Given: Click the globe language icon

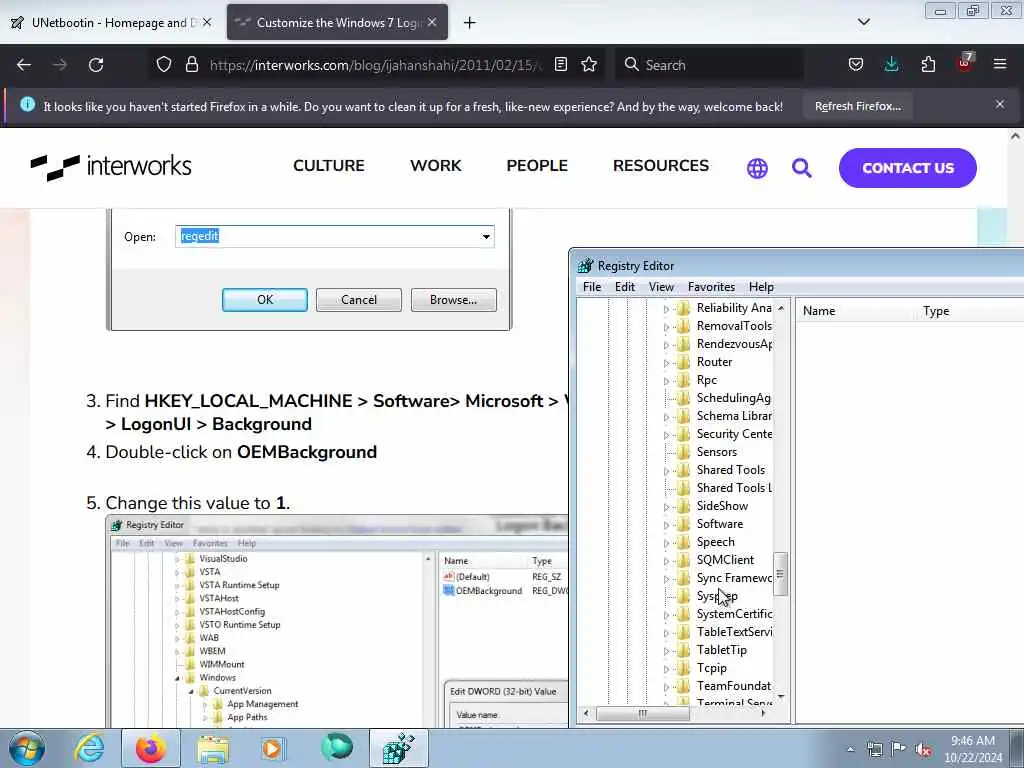Looking at the screenshot, I should click(757, 168).
